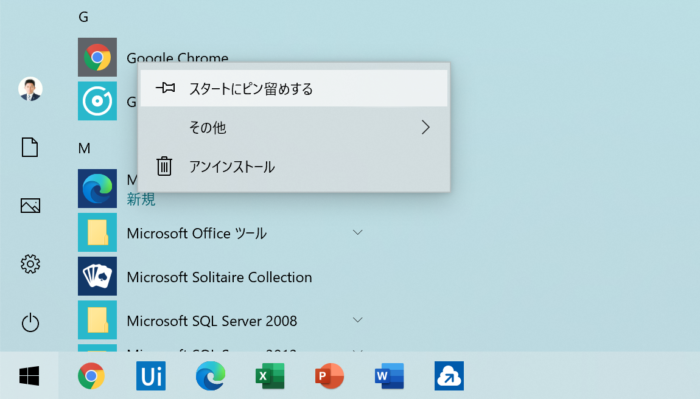Click the teal circular app icon below Chrome
The width and height of the screenshot is (700, 399).
click(x=97, y=101)
